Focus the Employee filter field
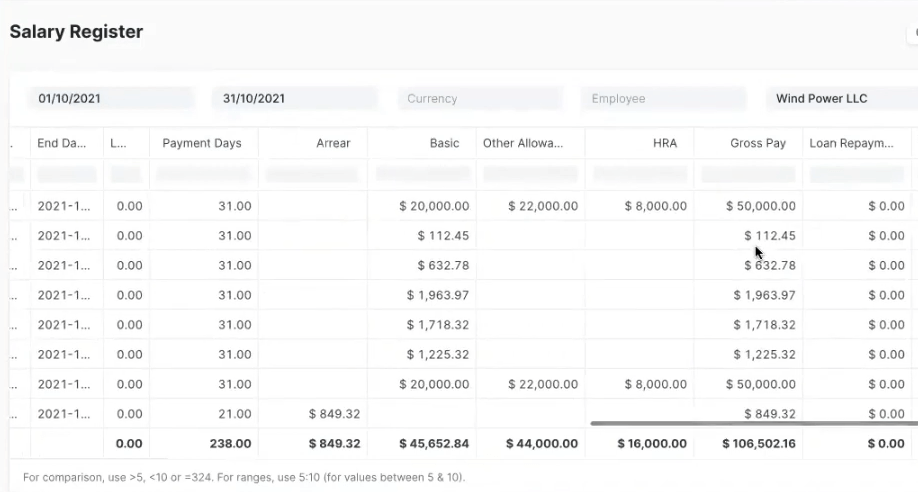918x492 pixels. click(663, 98)
